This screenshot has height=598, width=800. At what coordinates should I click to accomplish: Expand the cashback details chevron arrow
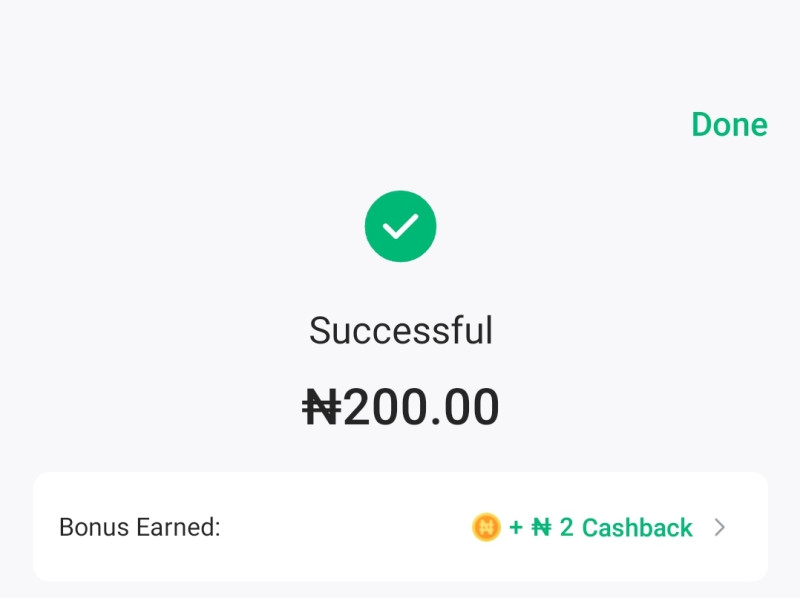pos(719,527)
